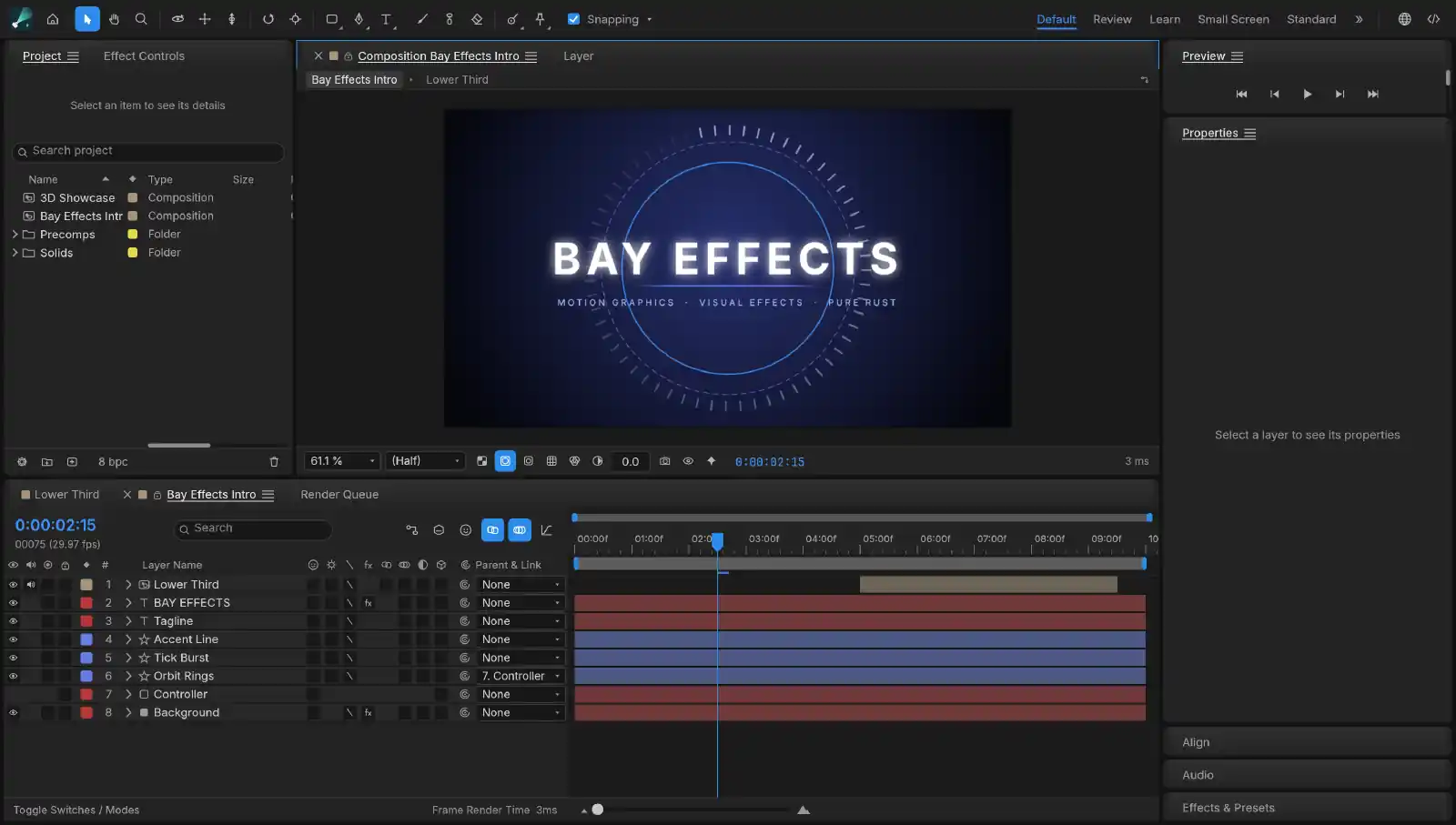Viewport: 1456px width, 825px height.
Task: Take a snapshot with the camera icon
Action: (x=665, y=461)
